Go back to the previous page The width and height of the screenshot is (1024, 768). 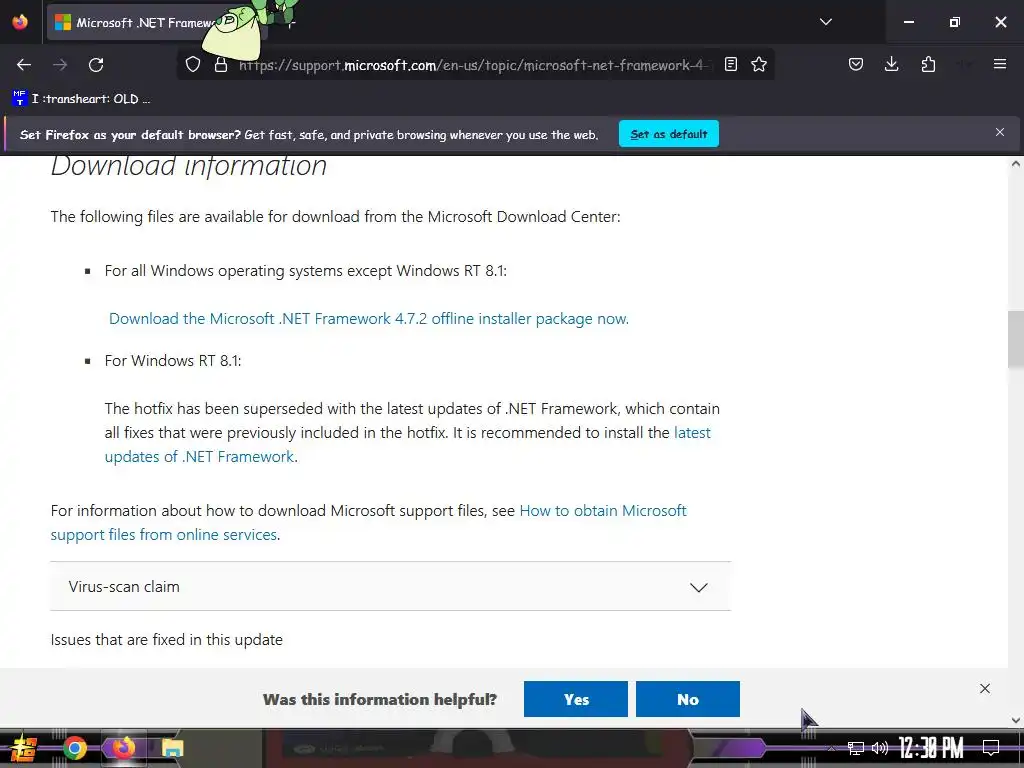(24, 65)
